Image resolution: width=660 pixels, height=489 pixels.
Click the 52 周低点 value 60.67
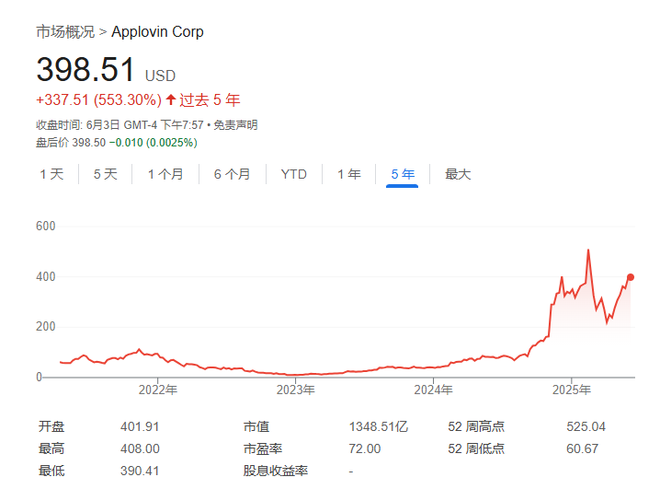coord(582,449)
